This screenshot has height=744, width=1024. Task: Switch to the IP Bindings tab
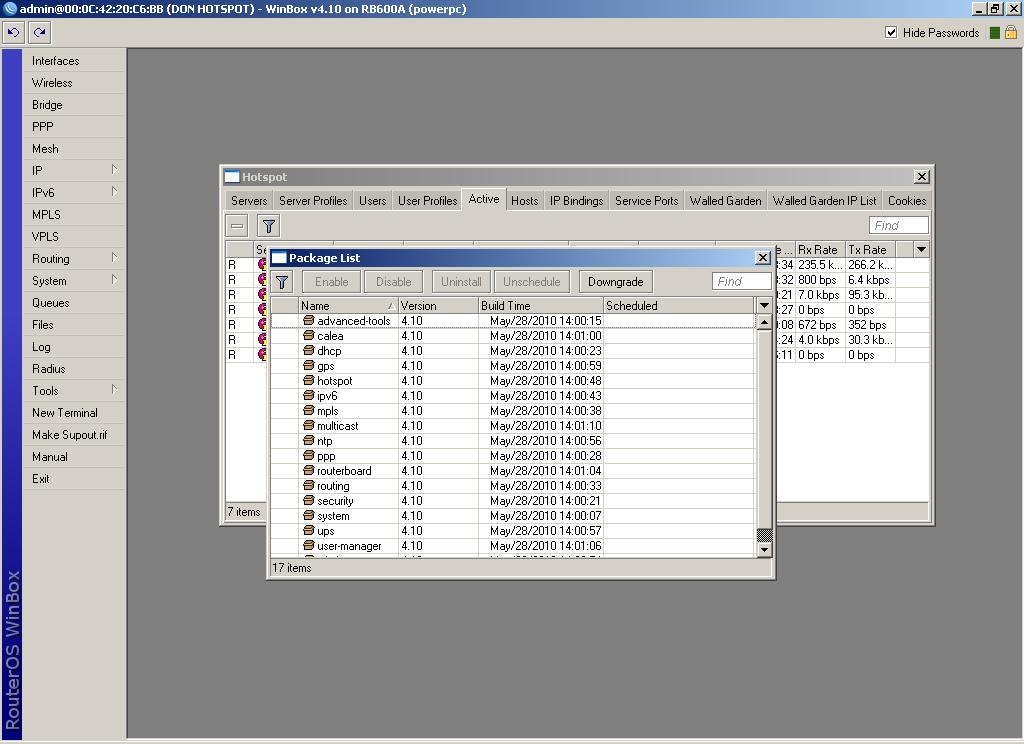click(577, 201)
